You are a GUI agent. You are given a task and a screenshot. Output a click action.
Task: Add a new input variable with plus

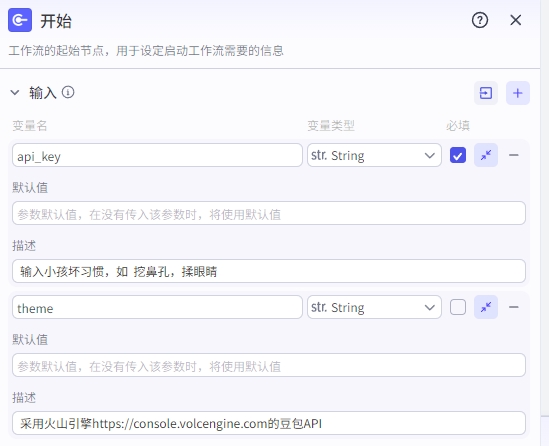click(x=517, y=93)
